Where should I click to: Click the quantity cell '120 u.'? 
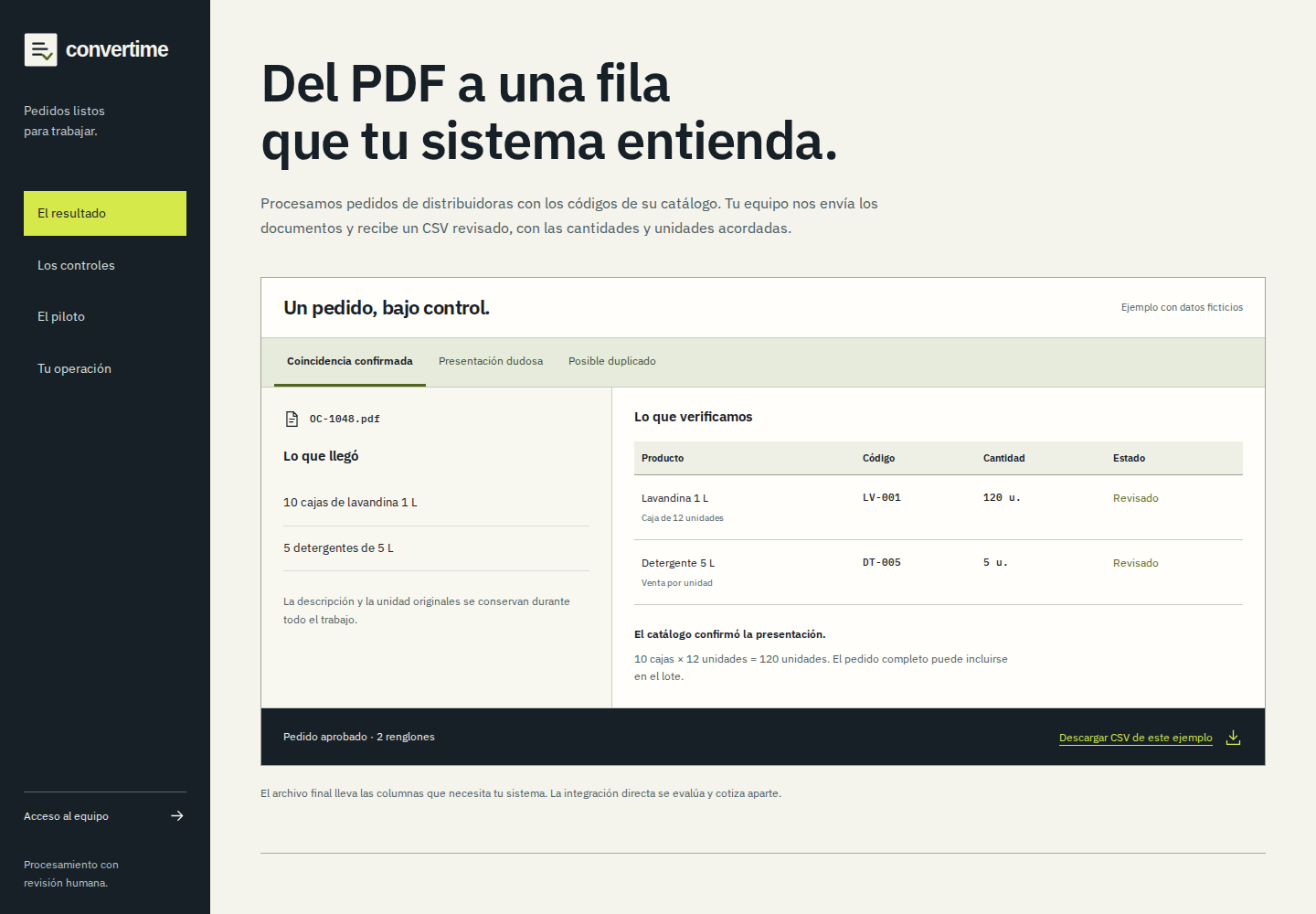tap(1002, 498)
